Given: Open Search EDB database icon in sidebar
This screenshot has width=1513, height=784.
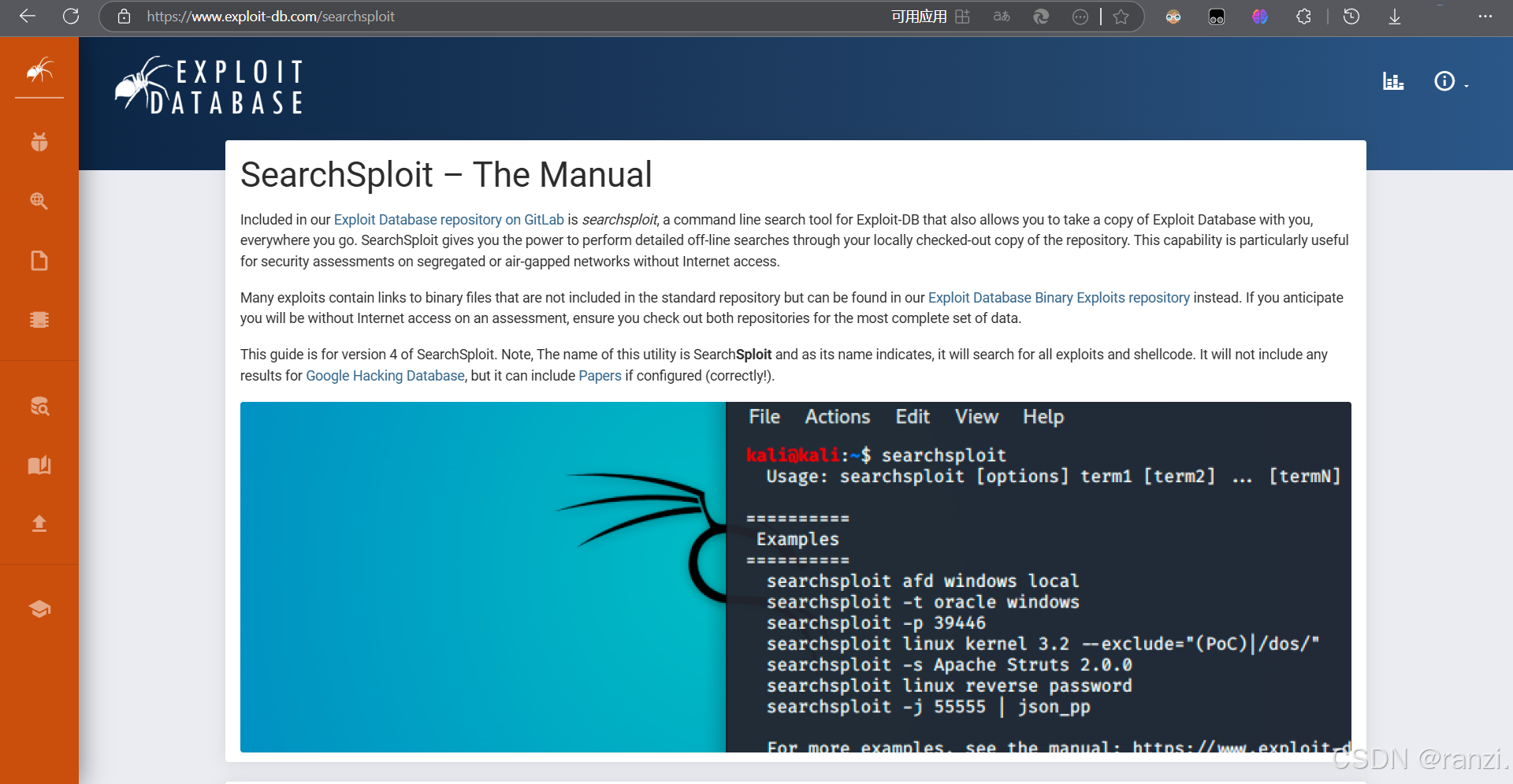Looking at the screenshot, I should 39,406.
